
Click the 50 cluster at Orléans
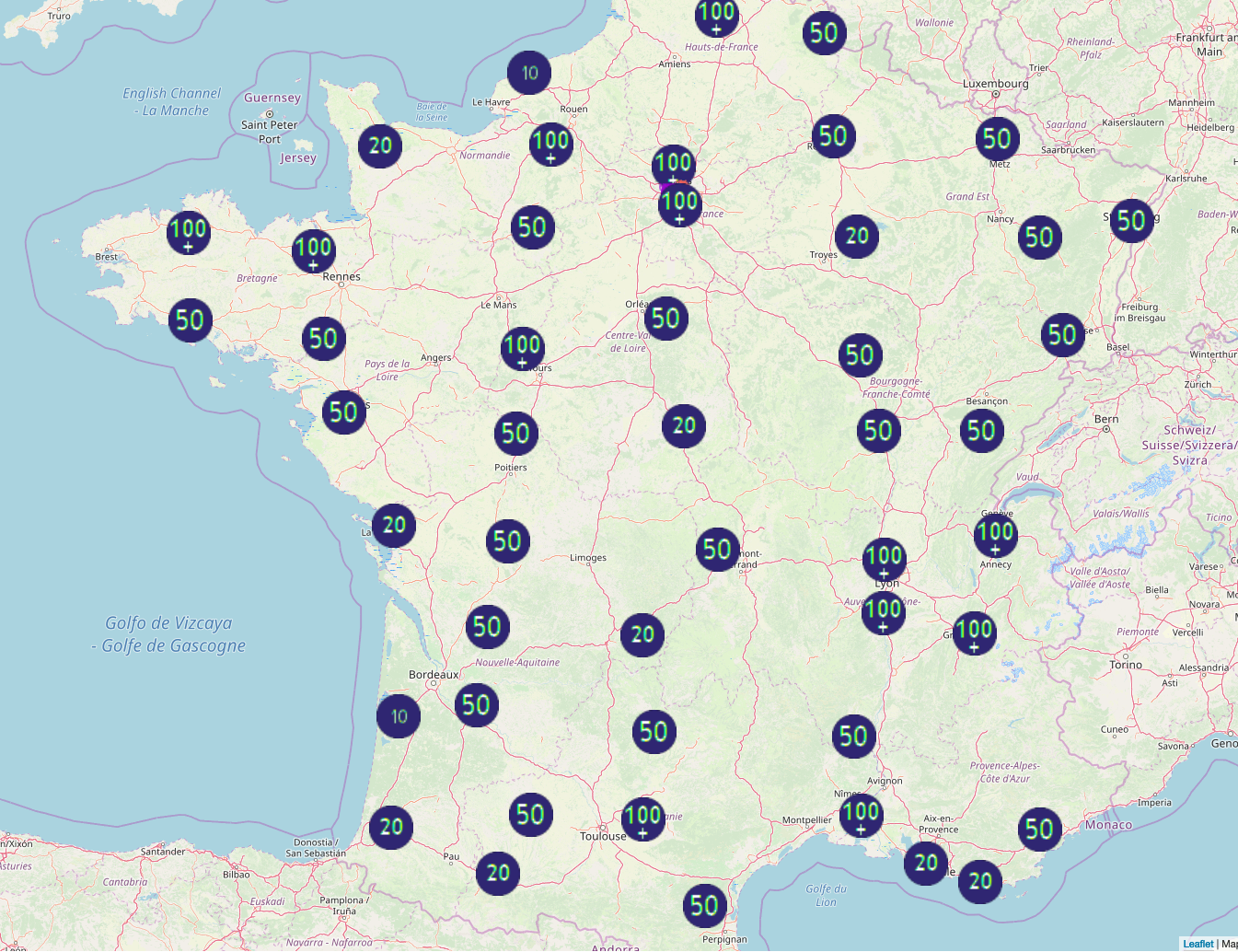click(x=665, y=319)
